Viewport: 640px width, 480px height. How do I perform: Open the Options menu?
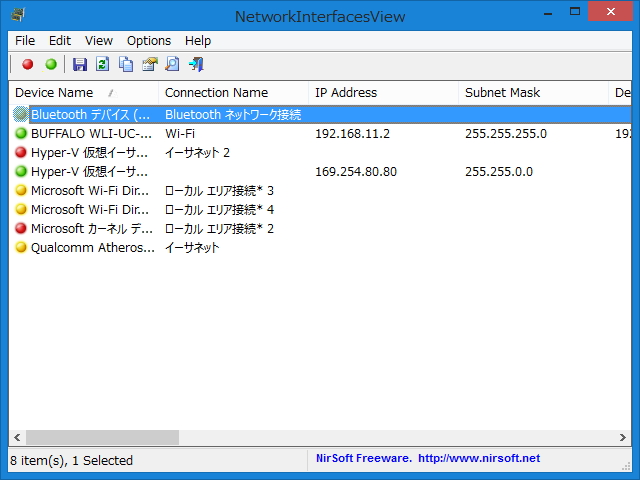point(149,41)
